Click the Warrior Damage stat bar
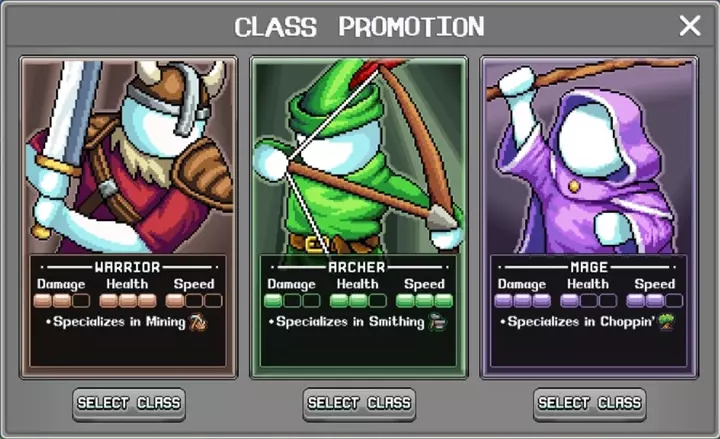The width and height of the screenshot is (720, 439). 62,301
